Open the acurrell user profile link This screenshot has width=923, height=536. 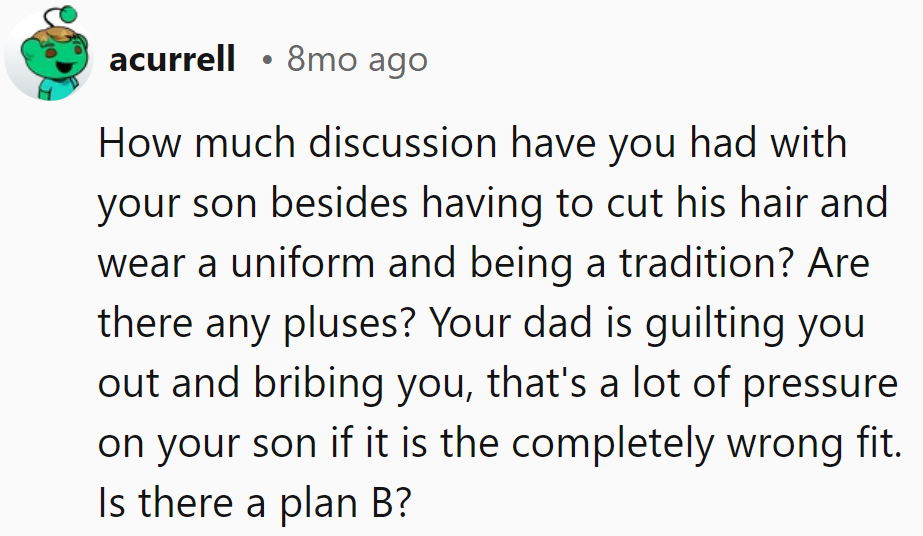click(x=172, y=60)
